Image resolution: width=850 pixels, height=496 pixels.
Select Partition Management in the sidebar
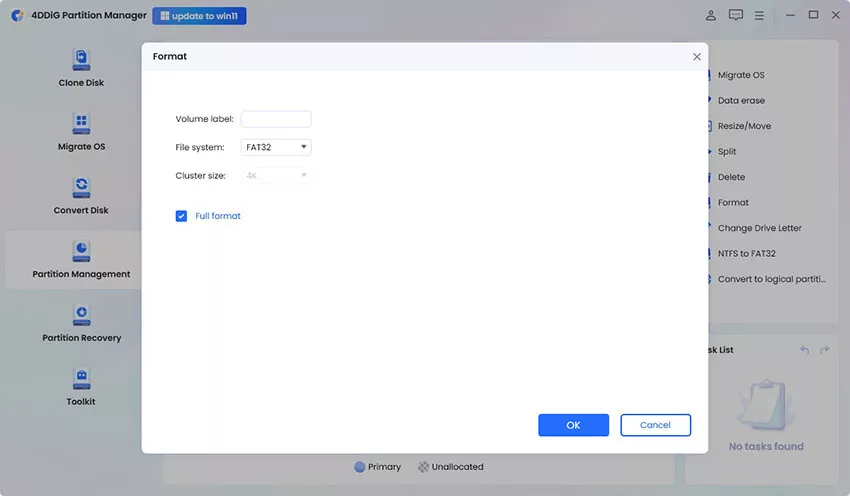click(x=81, y=260)
